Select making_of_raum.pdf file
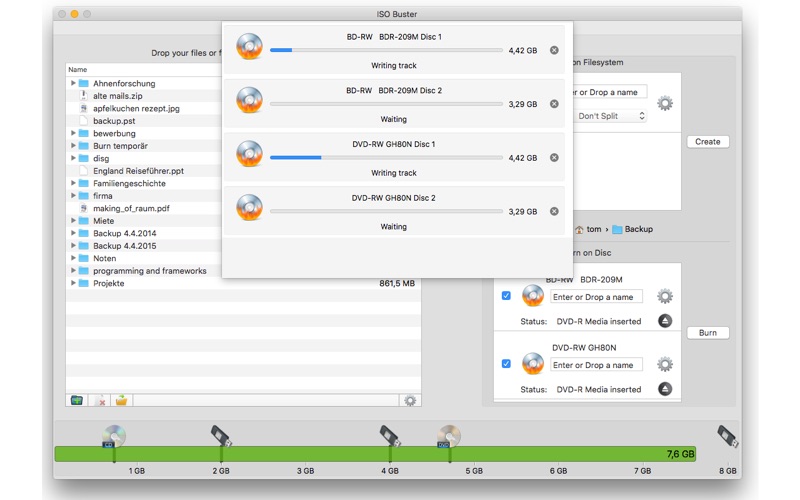 (x=131, y=208)
